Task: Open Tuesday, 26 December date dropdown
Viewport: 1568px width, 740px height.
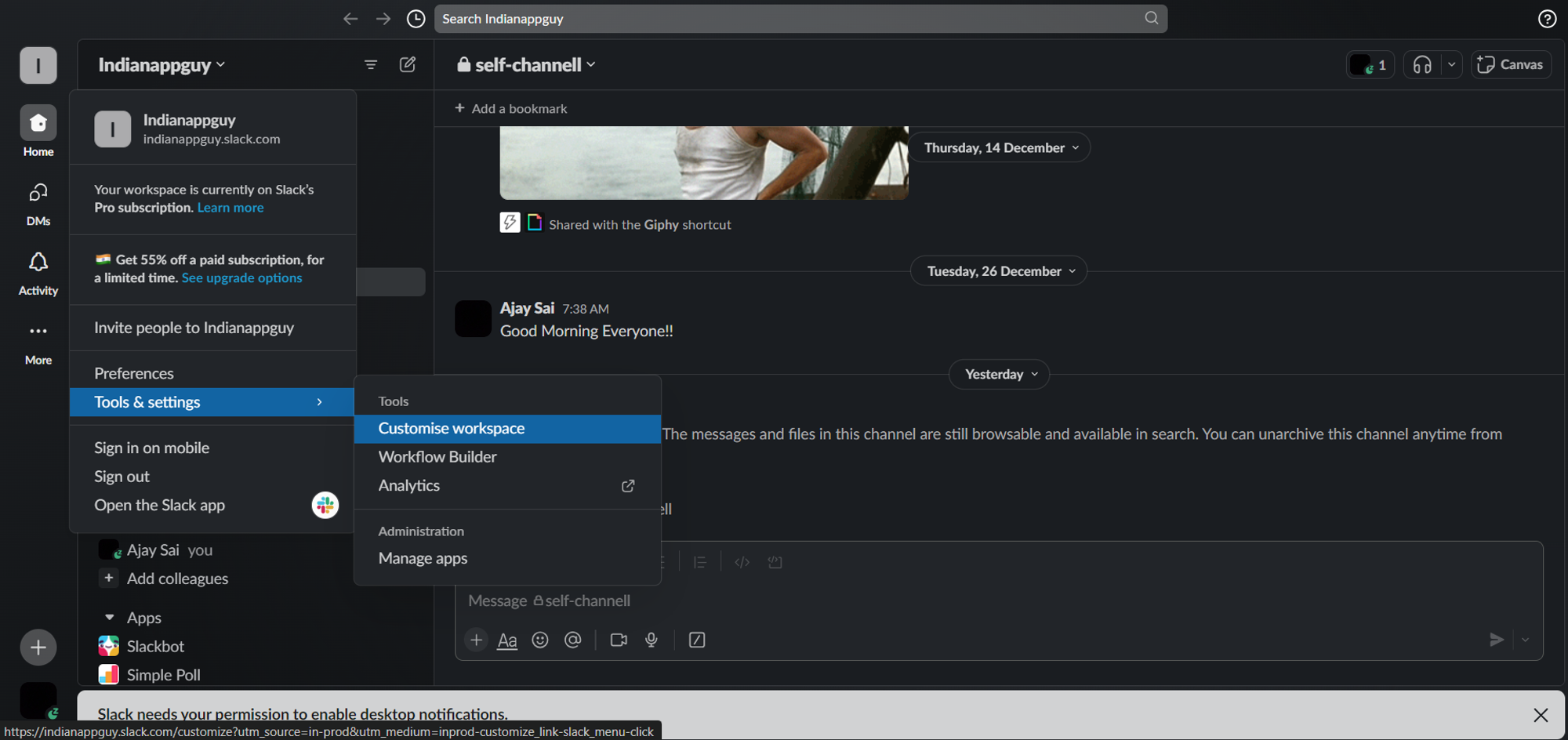Action: tap(999, 271)
